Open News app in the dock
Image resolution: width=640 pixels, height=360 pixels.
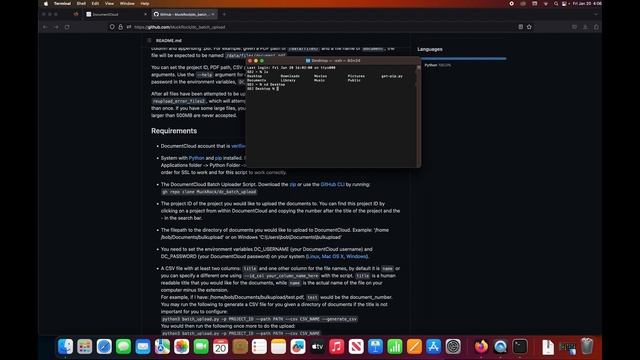(x=356, y=347)
